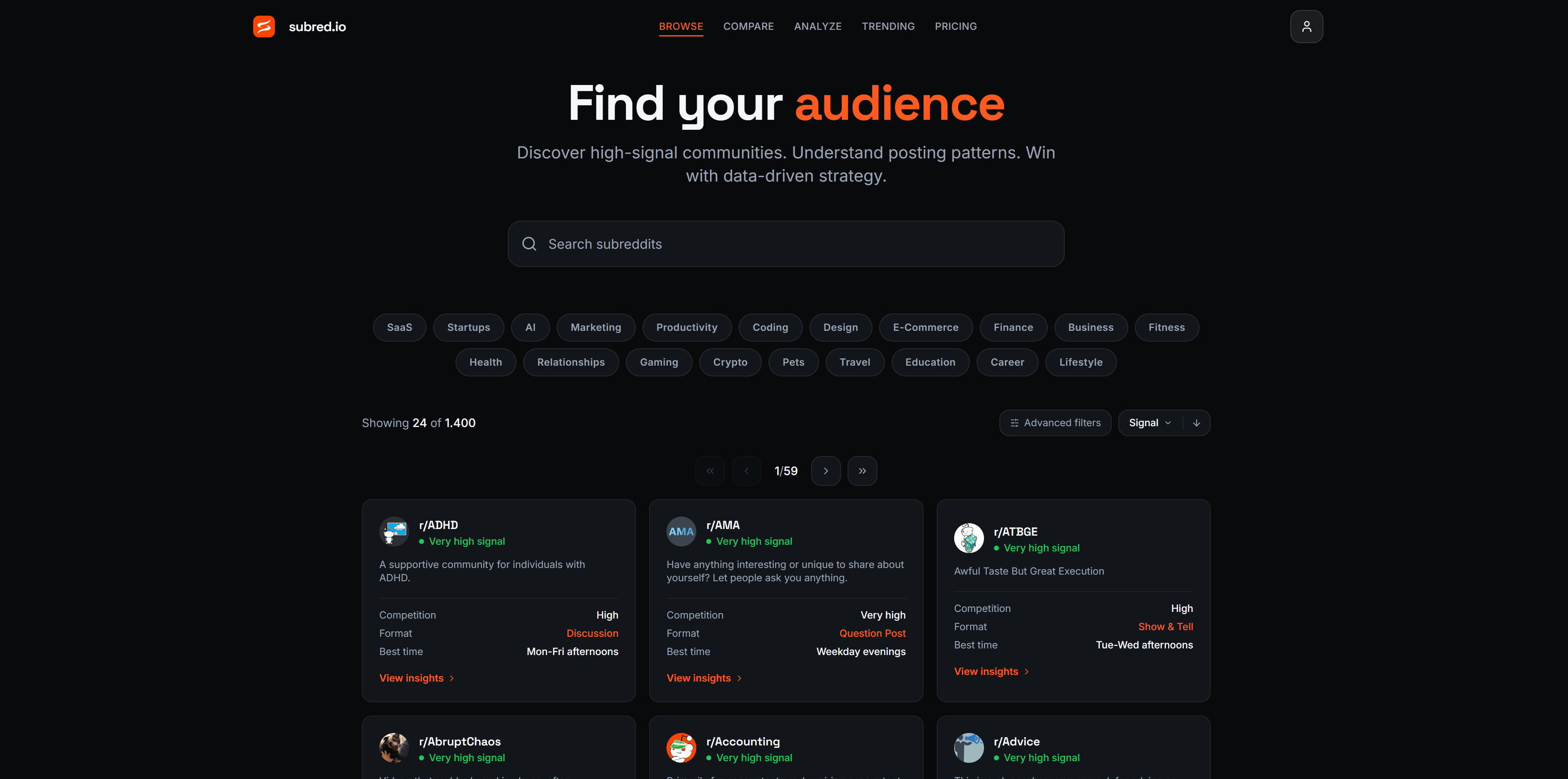
Task: Click the subred.io logo icon
Action: click(x=264, y=26)
